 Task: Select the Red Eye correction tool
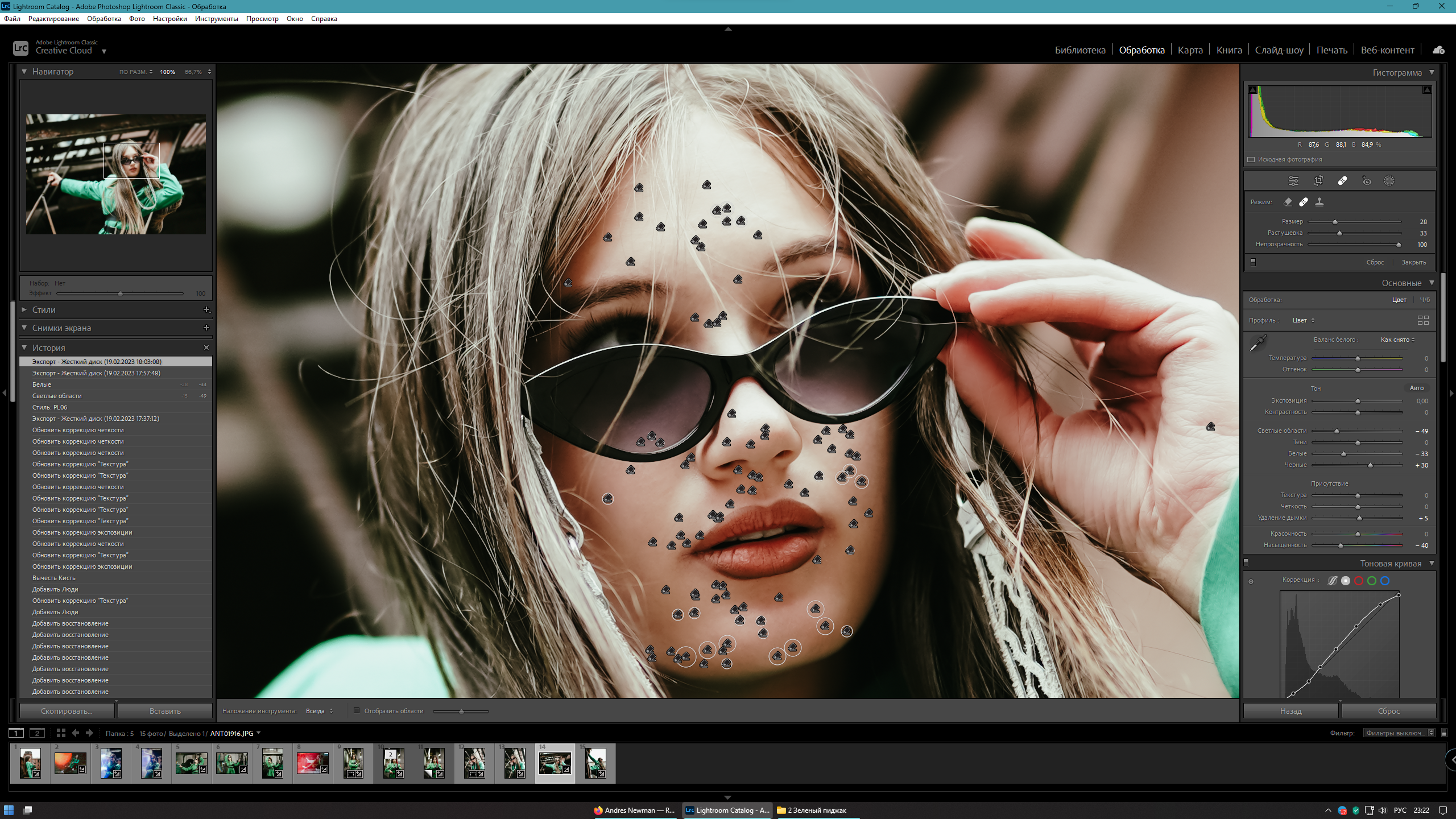(x=1367, y=181)
